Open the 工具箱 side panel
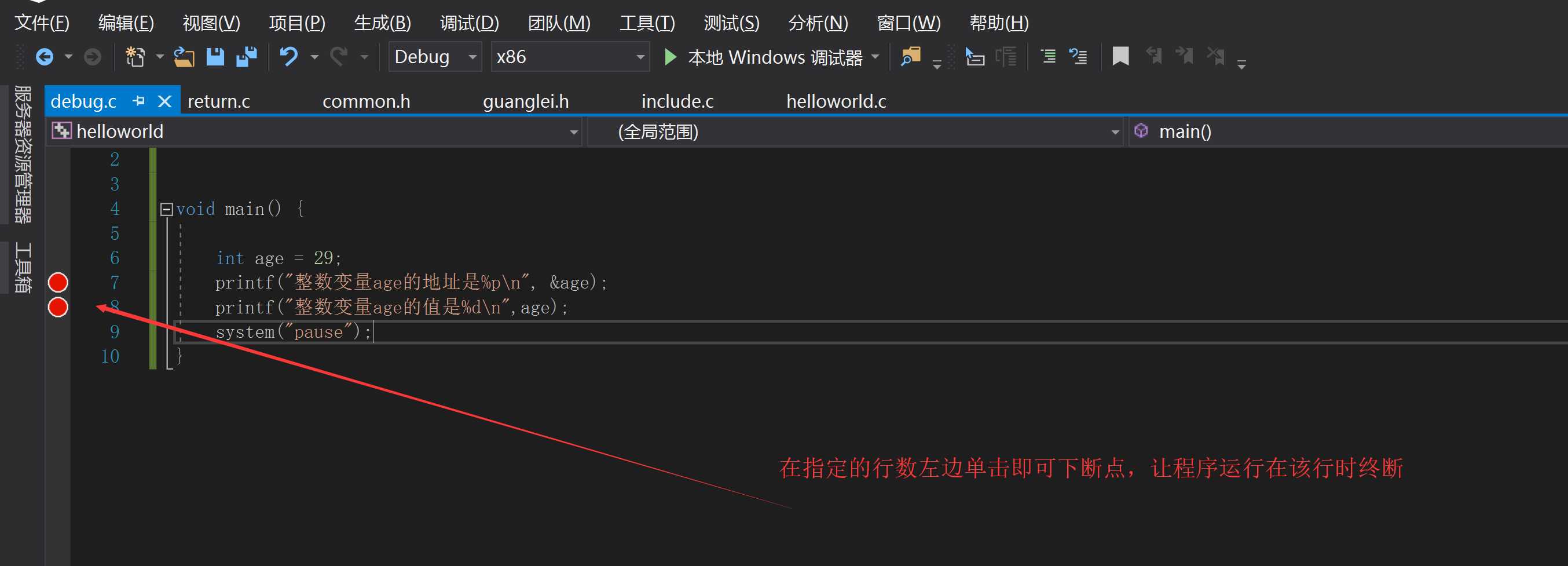The height and width of the screenshot is (566, 1568). [23, 268]
